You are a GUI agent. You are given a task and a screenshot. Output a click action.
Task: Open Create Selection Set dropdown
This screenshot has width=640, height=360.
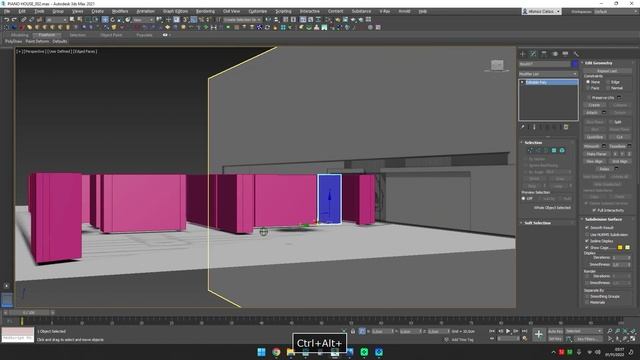click(x=242, y=20)
